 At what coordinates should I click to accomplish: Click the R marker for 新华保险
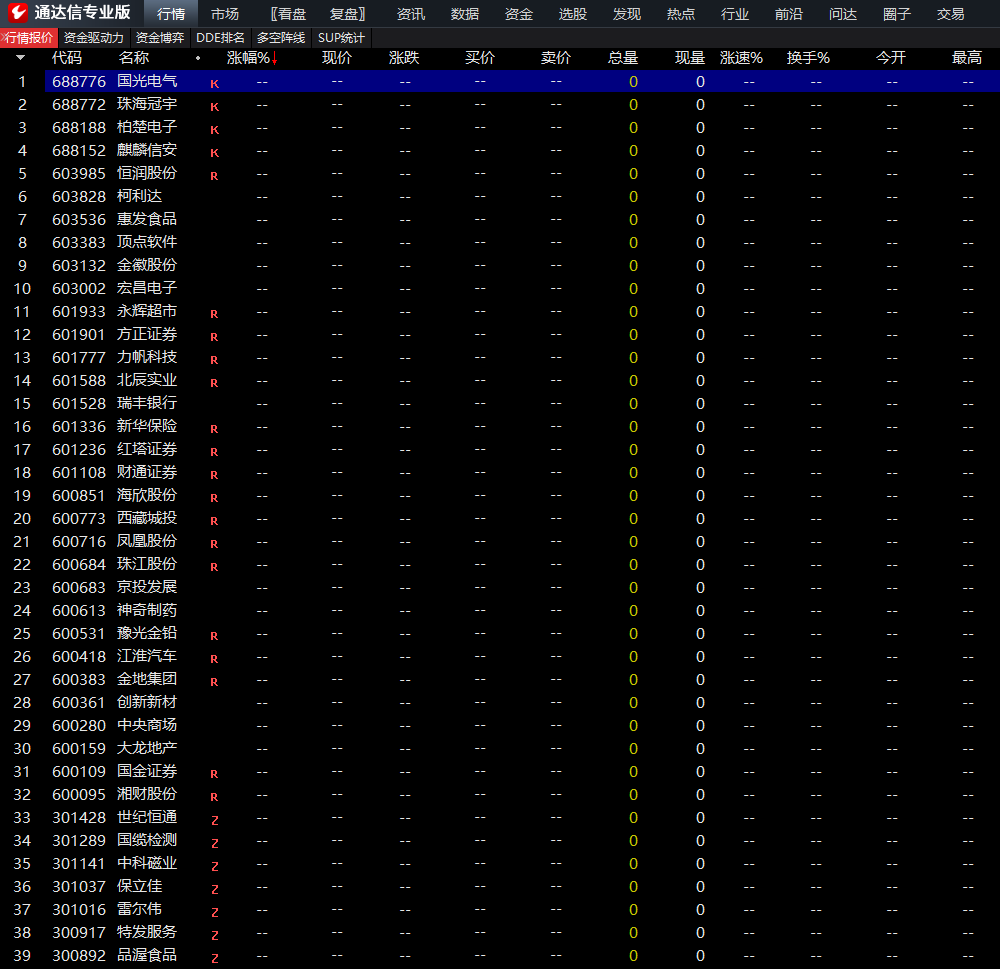pos(214,429)
